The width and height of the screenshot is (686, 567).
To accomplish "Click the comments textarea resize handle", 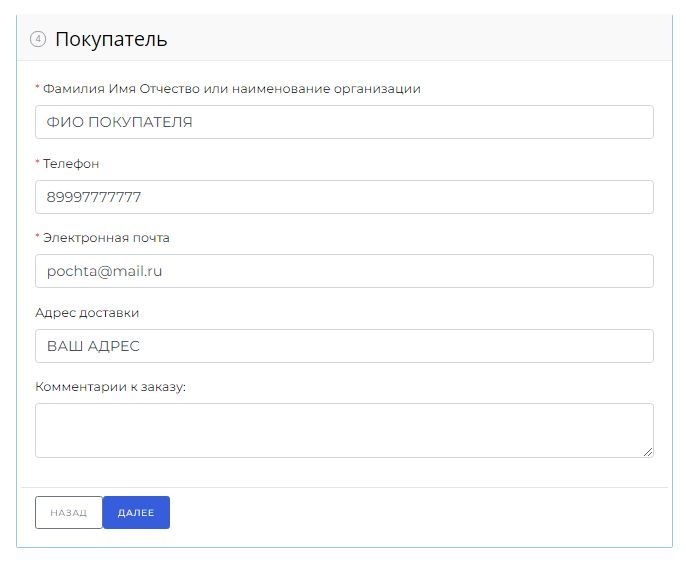I will 648,452.
